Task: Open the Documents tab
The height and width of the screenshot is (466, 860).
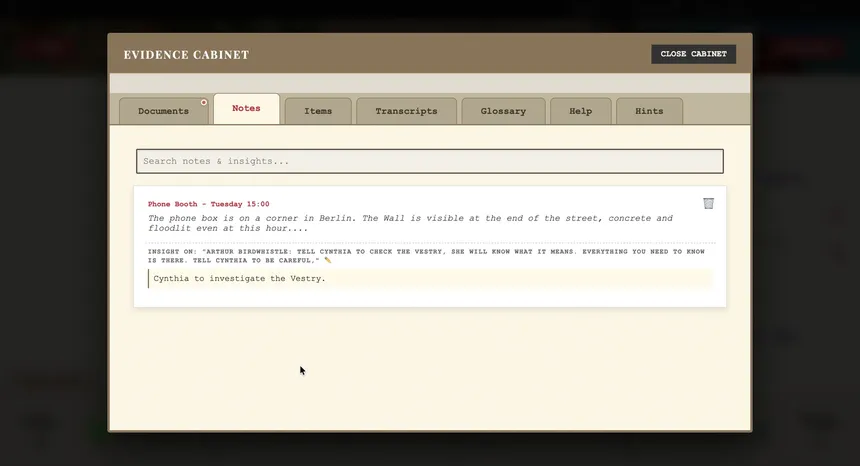Action: click(163, 111)
